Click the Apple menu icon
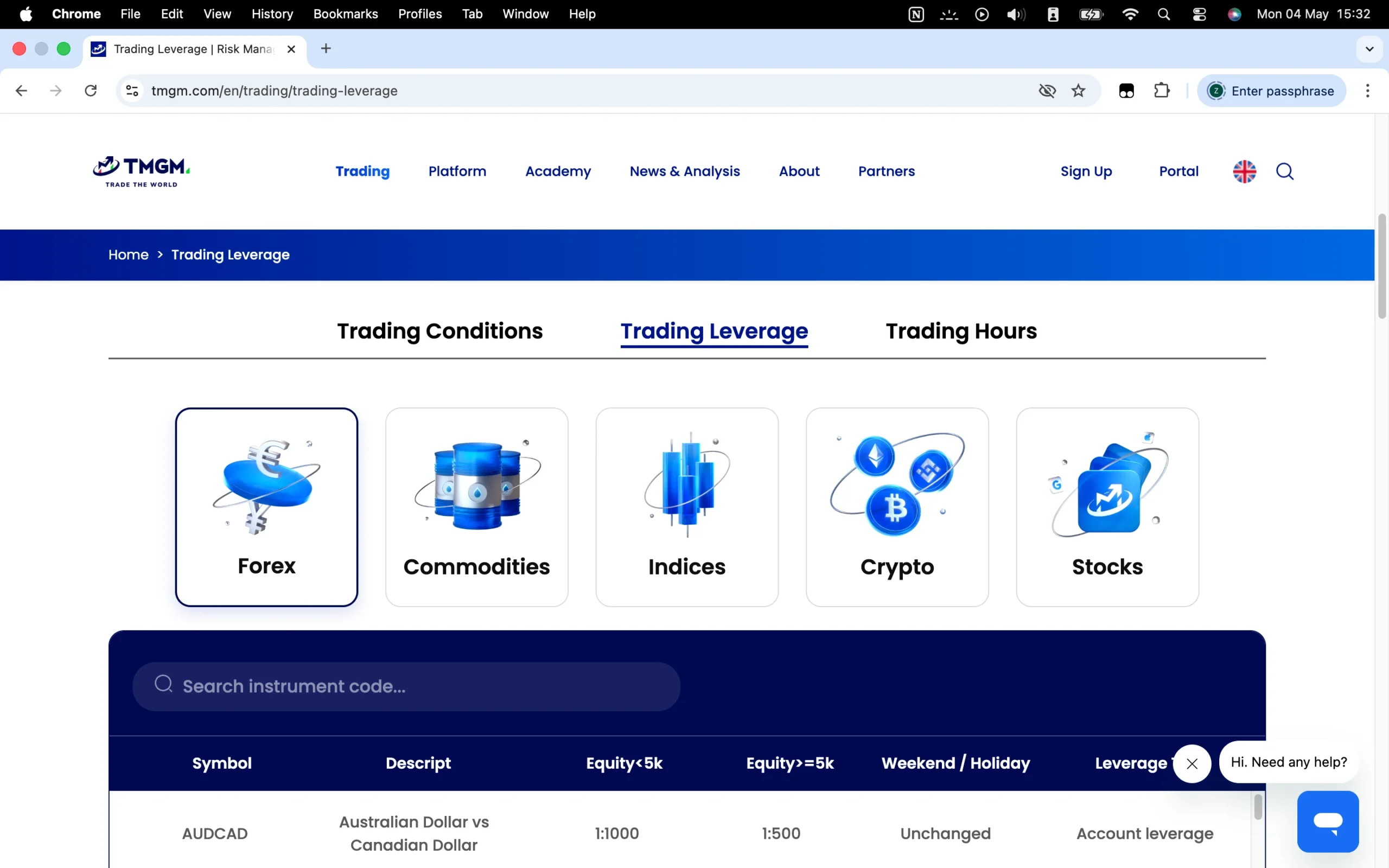This screenshot has width=1389, height=868. tap(26, 14)
